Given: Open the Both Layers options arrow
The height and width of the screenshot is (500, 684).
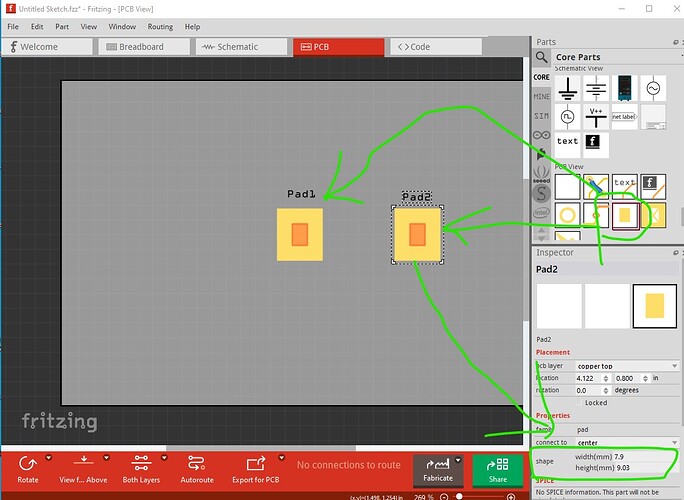Looking at the screenshot, I should coord(164,458).
